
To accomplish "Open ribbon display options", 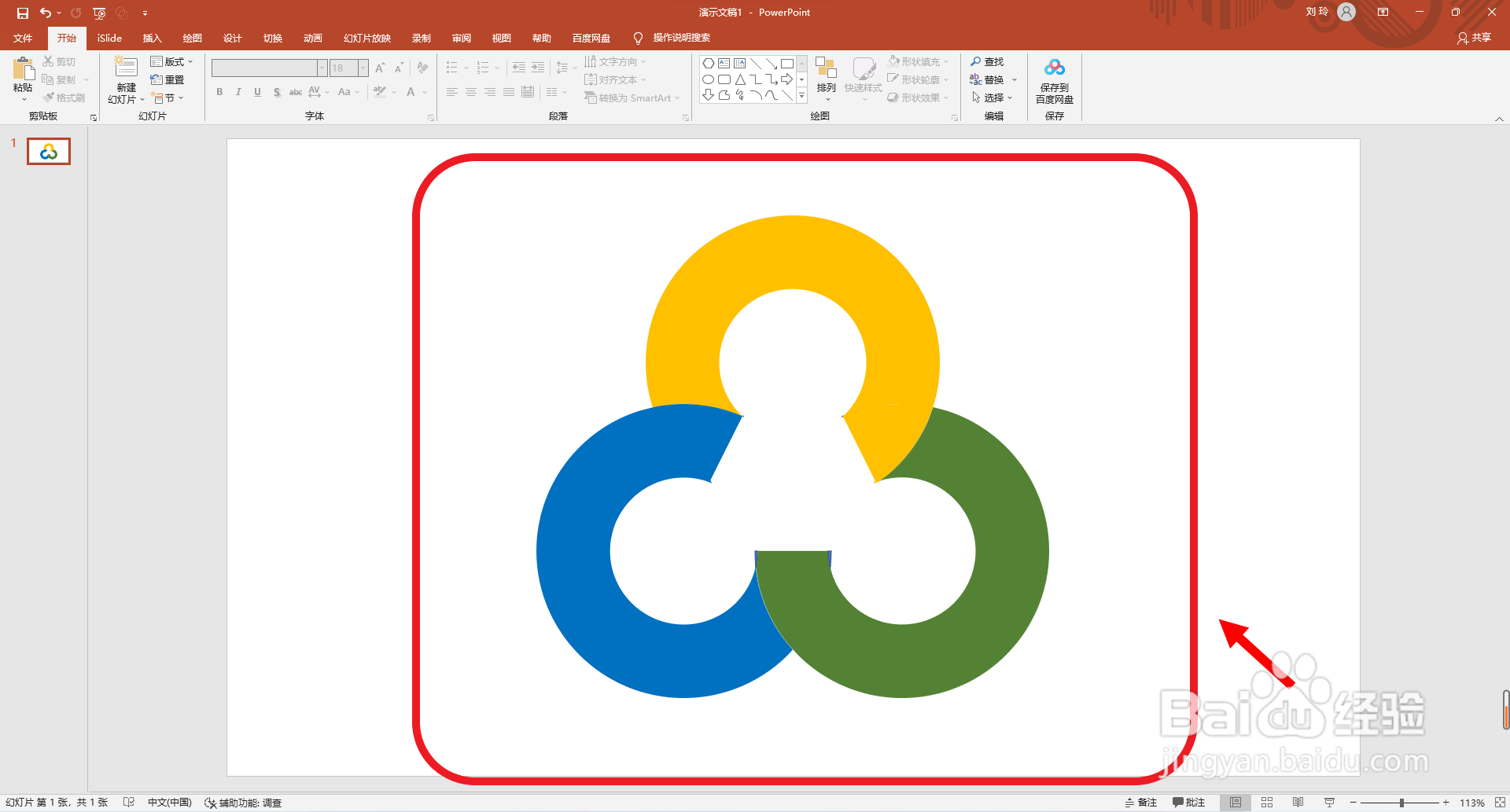I will 1383,12.
